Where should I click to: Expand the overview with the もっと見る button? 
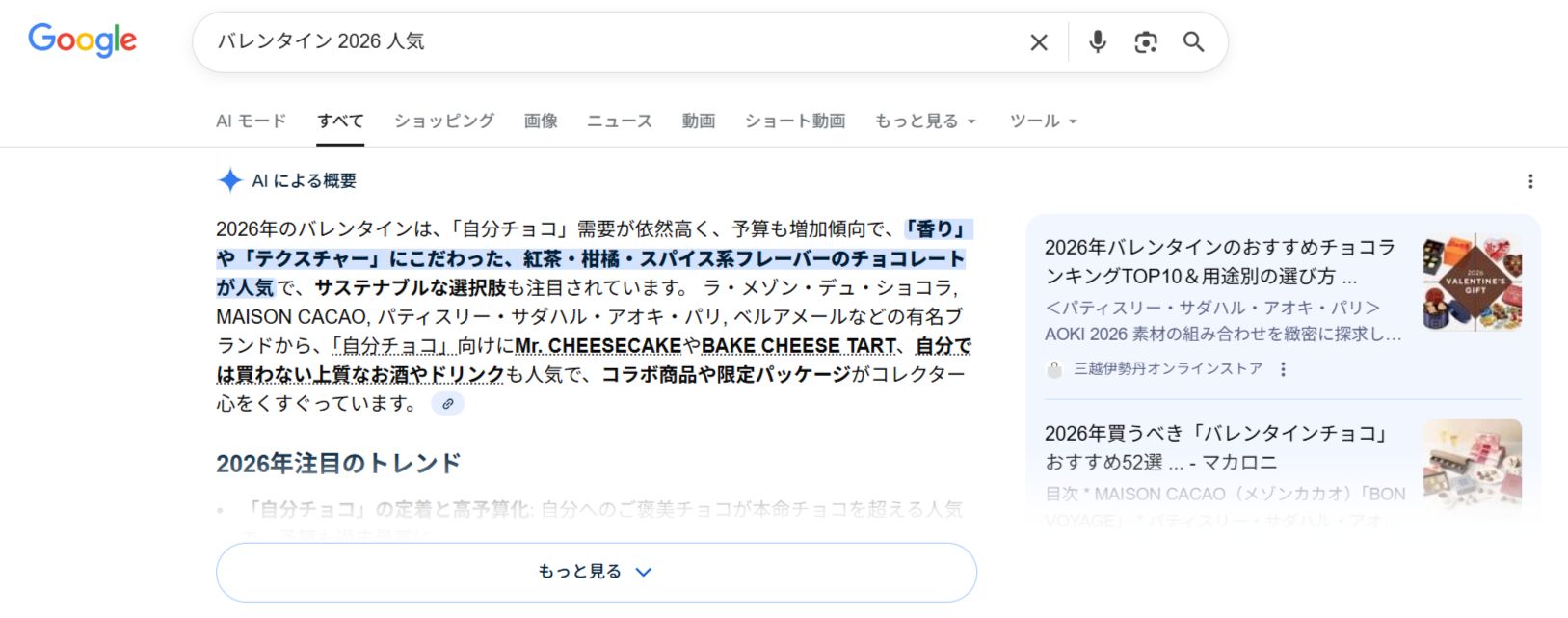click(x=596, y=572)
